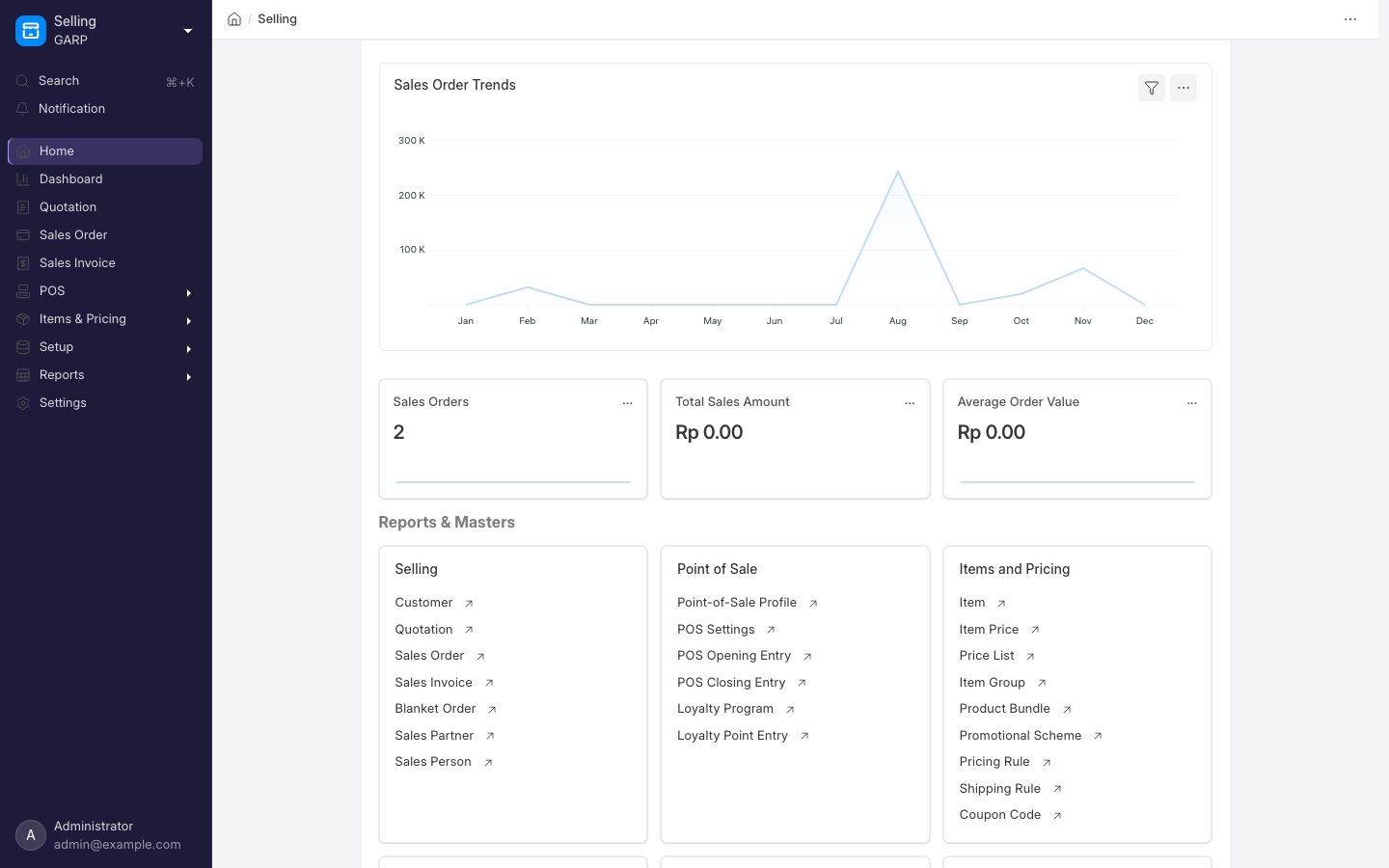Image resolution: width=1389 pixels, height=868 pixels.
Task: Click the arrow icon beside POS Opening Entry
Action: pyautogui.click(x=807, y=657)
